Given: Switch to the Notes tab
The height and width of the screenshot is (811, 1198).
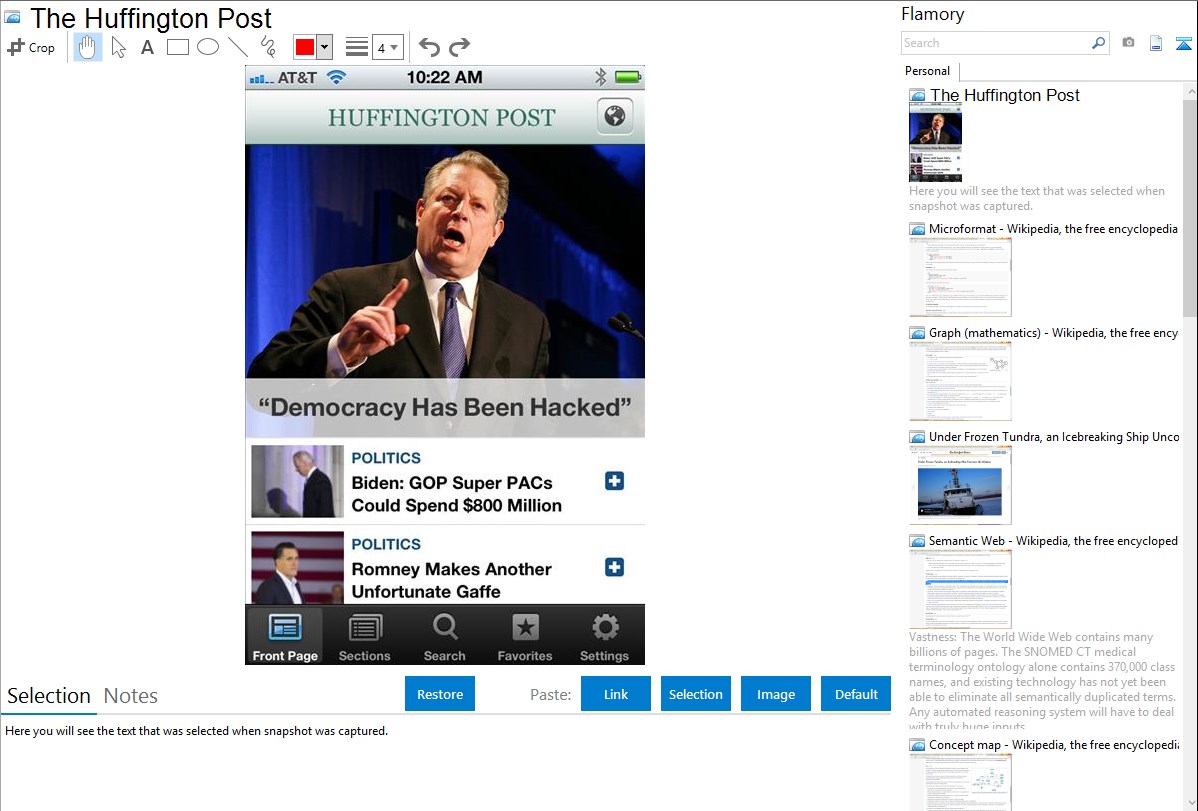Looking at the screenshot, I should coord(131,696).
